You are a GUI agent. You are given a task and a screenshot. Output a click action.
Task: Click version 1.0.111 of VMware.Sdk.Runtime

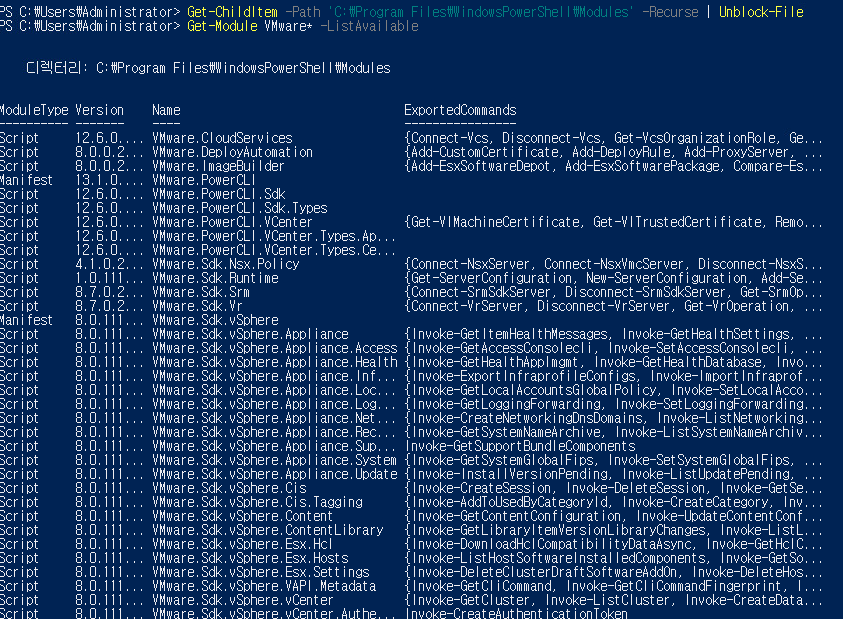[109, 278]
